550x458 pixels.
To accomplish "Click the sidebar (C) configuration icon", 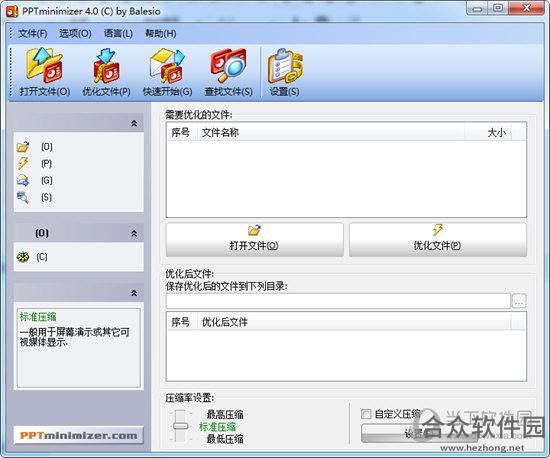I will [23, 257].
